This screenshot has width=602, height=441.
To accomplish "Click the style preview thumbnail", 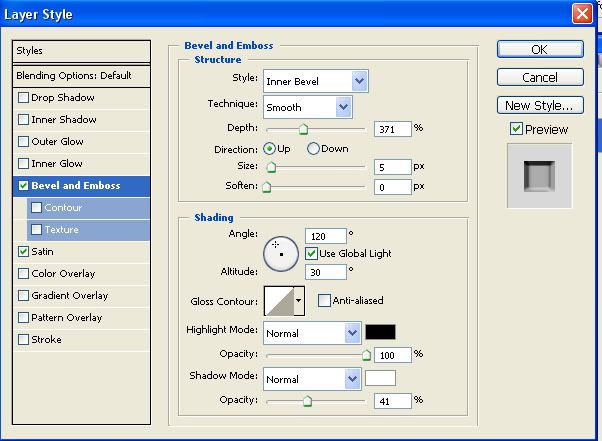I will point(539,176).
